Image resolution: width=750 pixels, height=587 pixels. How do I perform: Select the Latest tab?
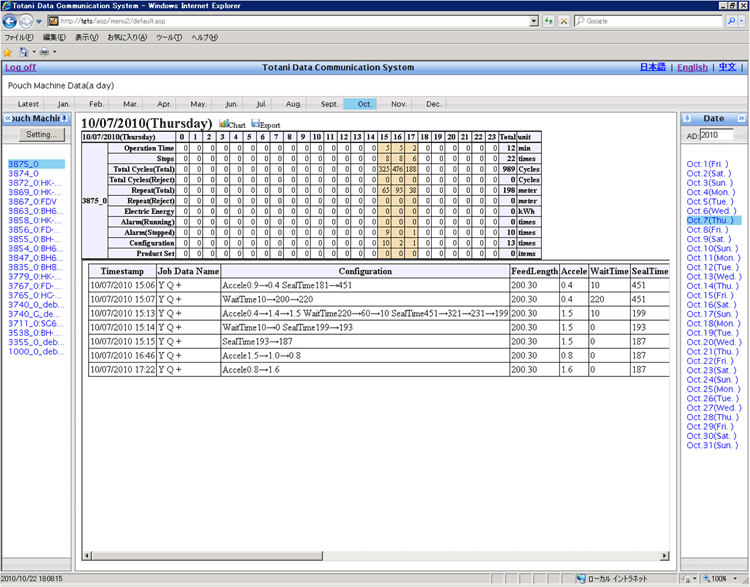point(28,104)
